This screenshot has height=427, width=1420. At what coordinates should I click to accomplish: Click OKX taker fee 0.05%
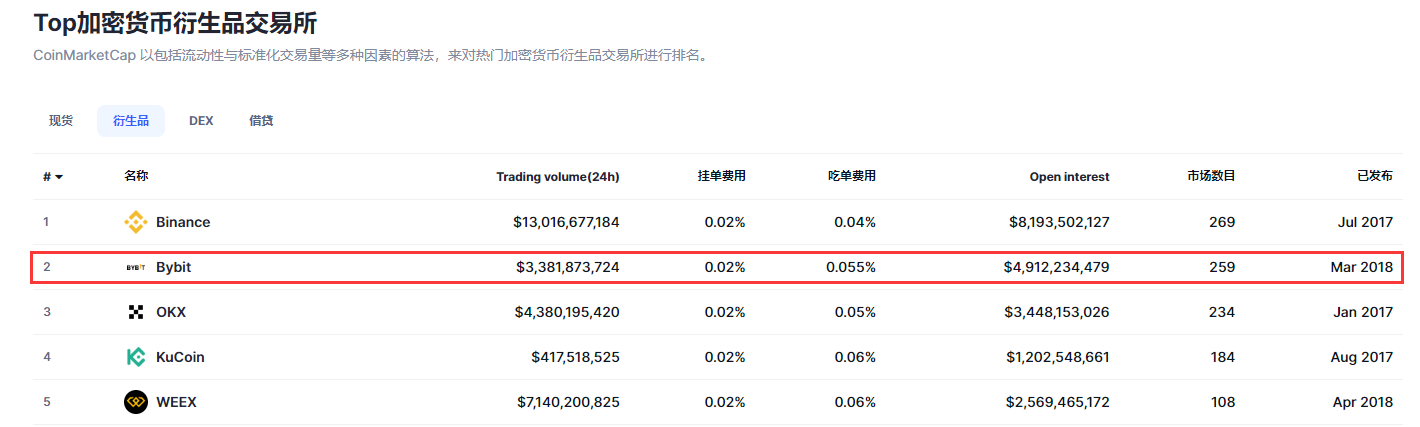coord(855,312)
